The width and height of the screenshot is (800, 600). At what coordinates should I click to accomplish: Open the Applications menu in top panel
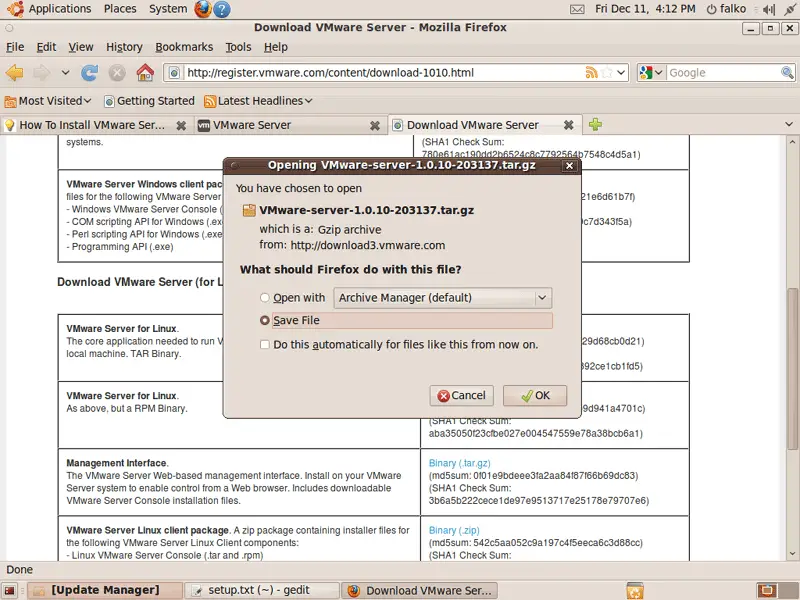pyautogui.click(x=60, y=9)
